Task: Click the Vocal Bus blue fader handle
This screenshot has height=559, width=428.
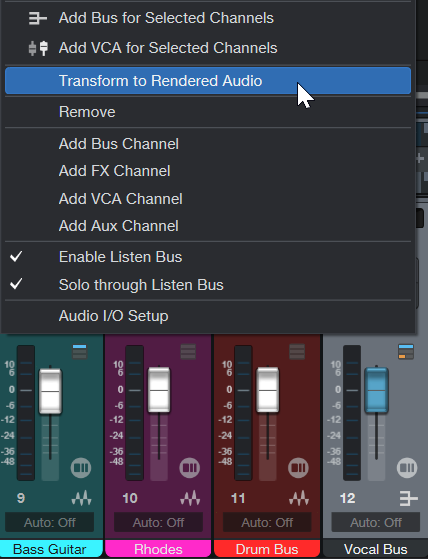Action: pos(376,390)
